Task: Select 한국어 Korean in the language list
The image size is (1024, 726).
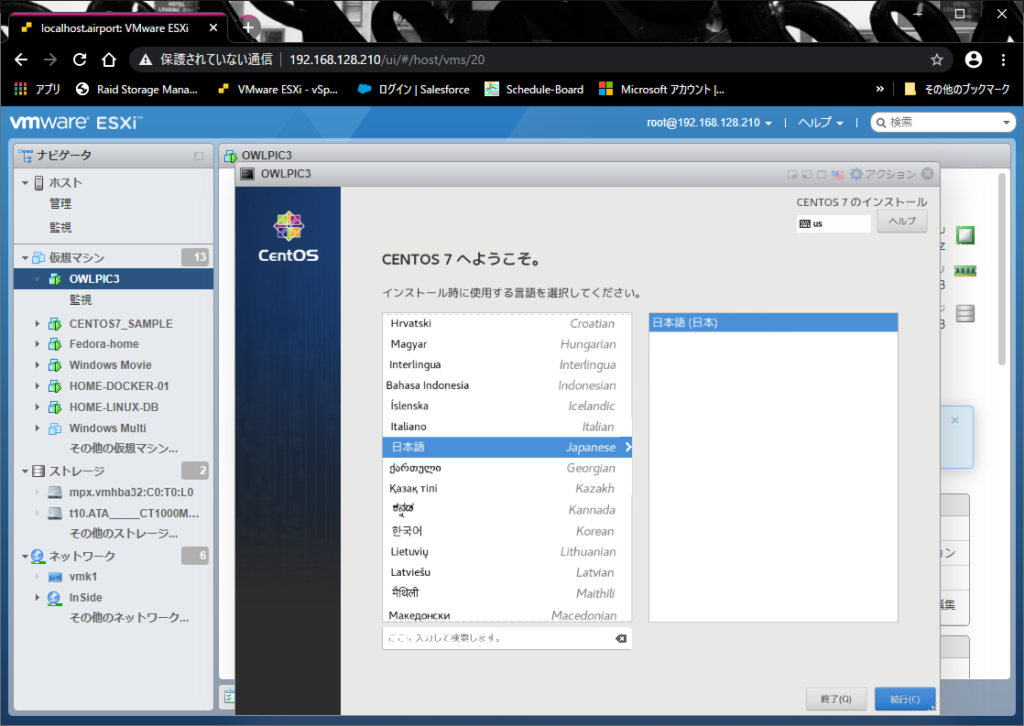Action: click(507, 531)
